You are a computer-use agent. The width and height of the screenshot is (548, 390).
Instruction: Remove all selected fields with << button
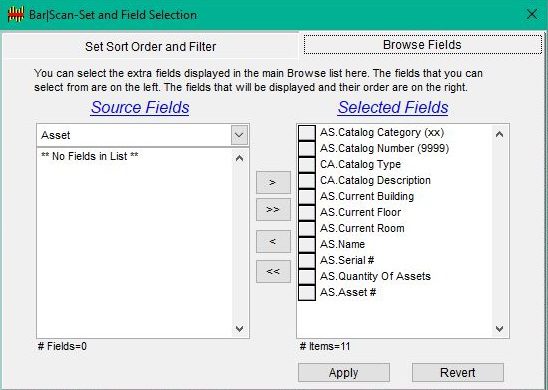[273, 271]
